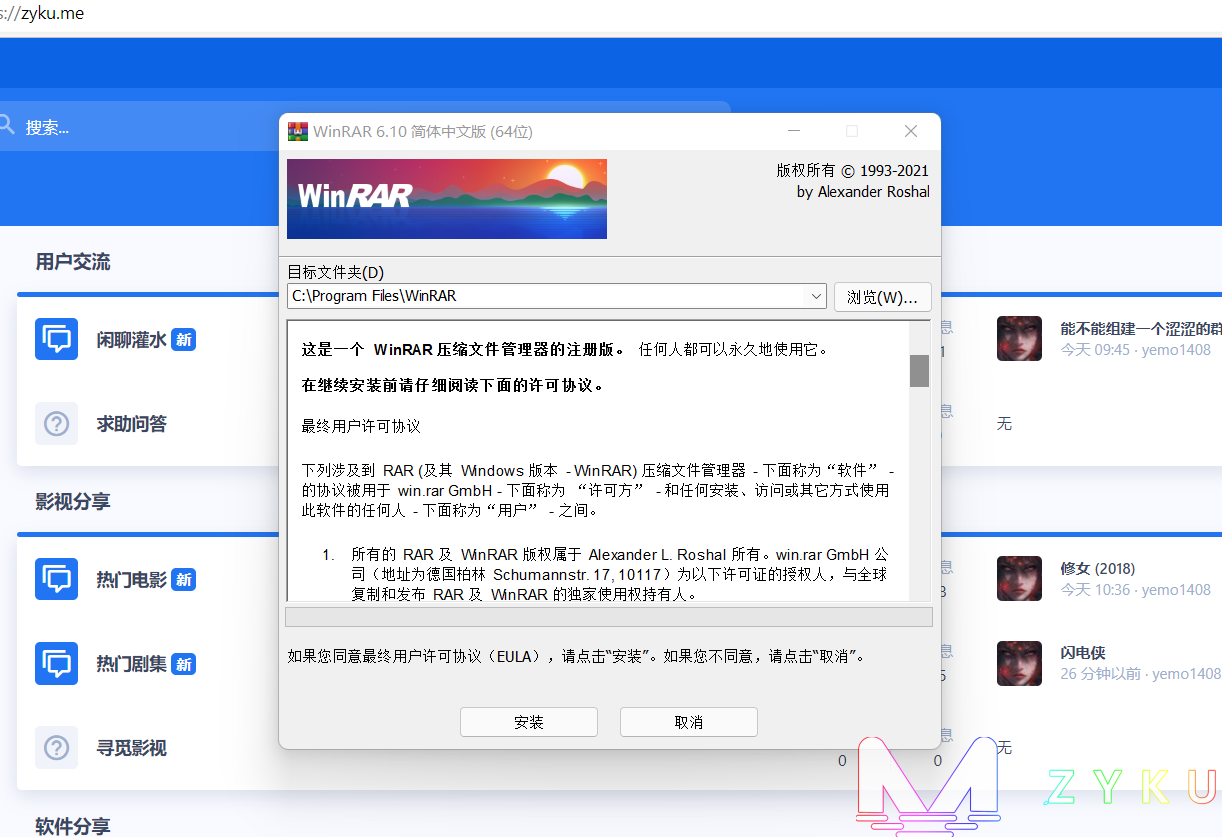Minimize the WinRAR installer window
This screenshot has width=1222, height=837.
click(x=794, y=131)
